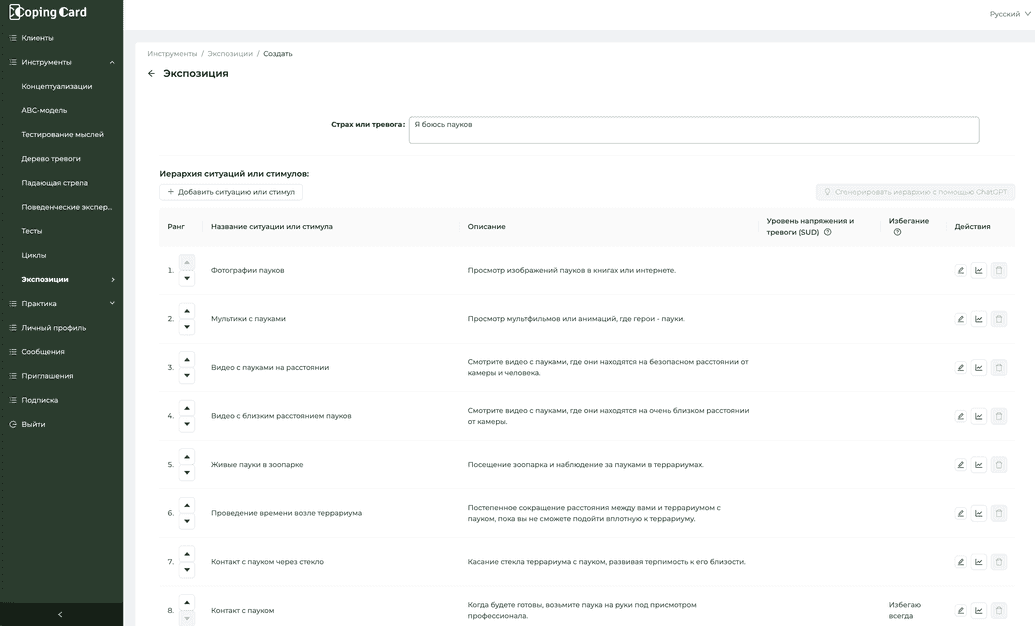Open chart for Мультики с пауками row
Screen dimensions: 1035x626
(x=979, y=319)
